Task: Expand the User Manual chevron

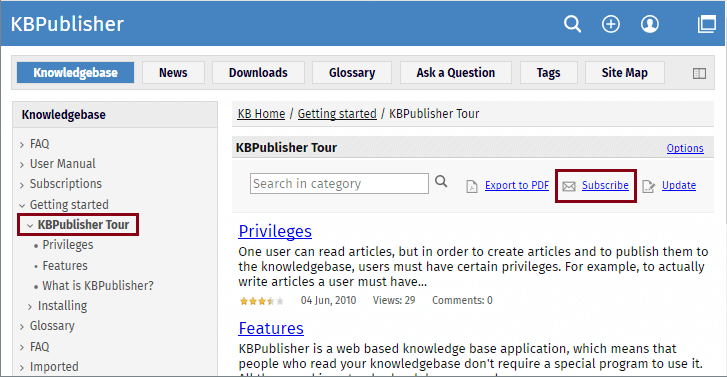Action: (22, 165)
